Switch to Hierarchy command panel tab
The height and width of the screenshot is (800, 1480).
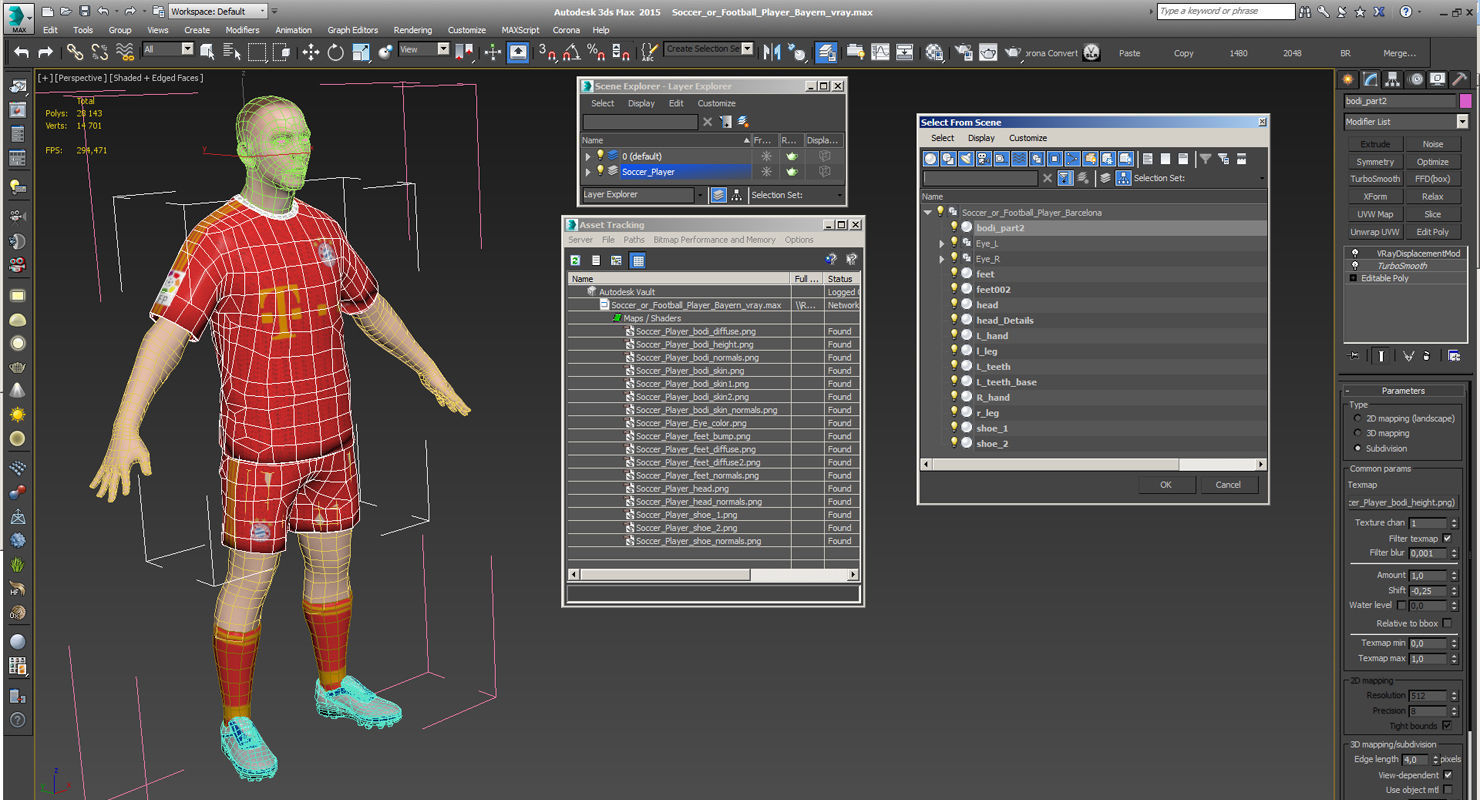pyautogui.click(x=1393, y=79)
